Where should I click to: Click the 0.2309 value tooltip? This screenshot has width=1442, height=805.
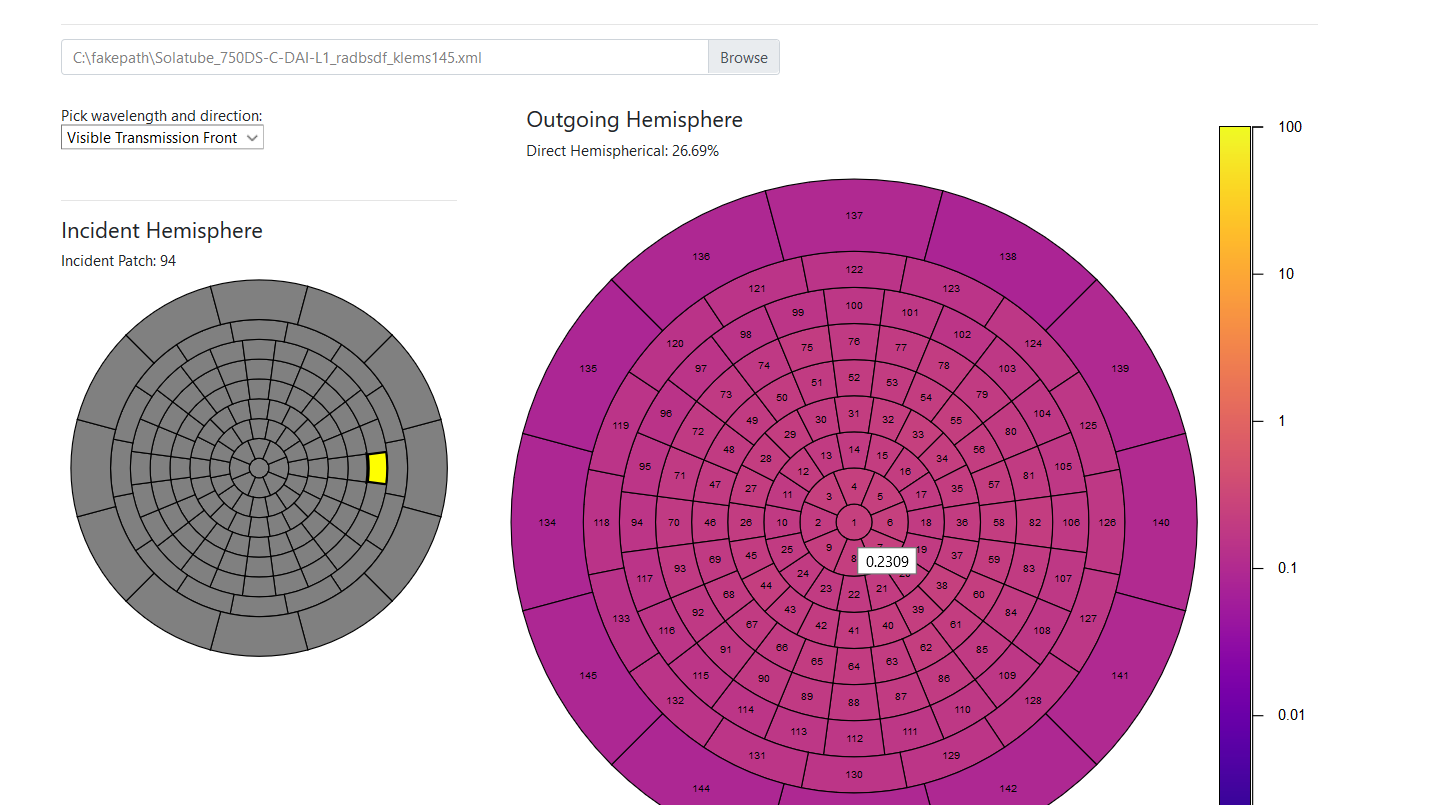click(x=887, y=562)
